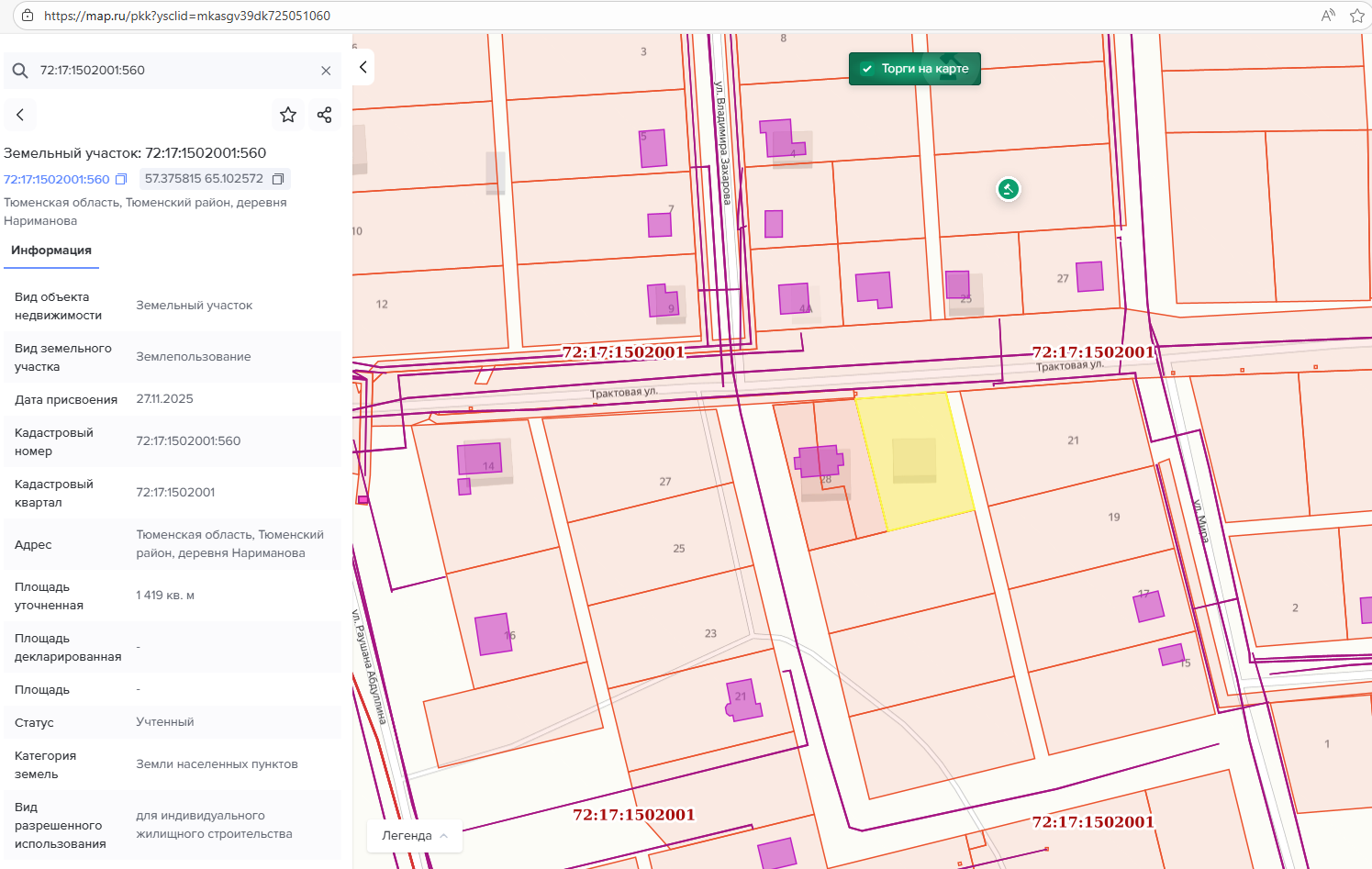Select the purple building number 14
Screen dimensions: 1372x869
pyautogui.click(x=480, y=457)
